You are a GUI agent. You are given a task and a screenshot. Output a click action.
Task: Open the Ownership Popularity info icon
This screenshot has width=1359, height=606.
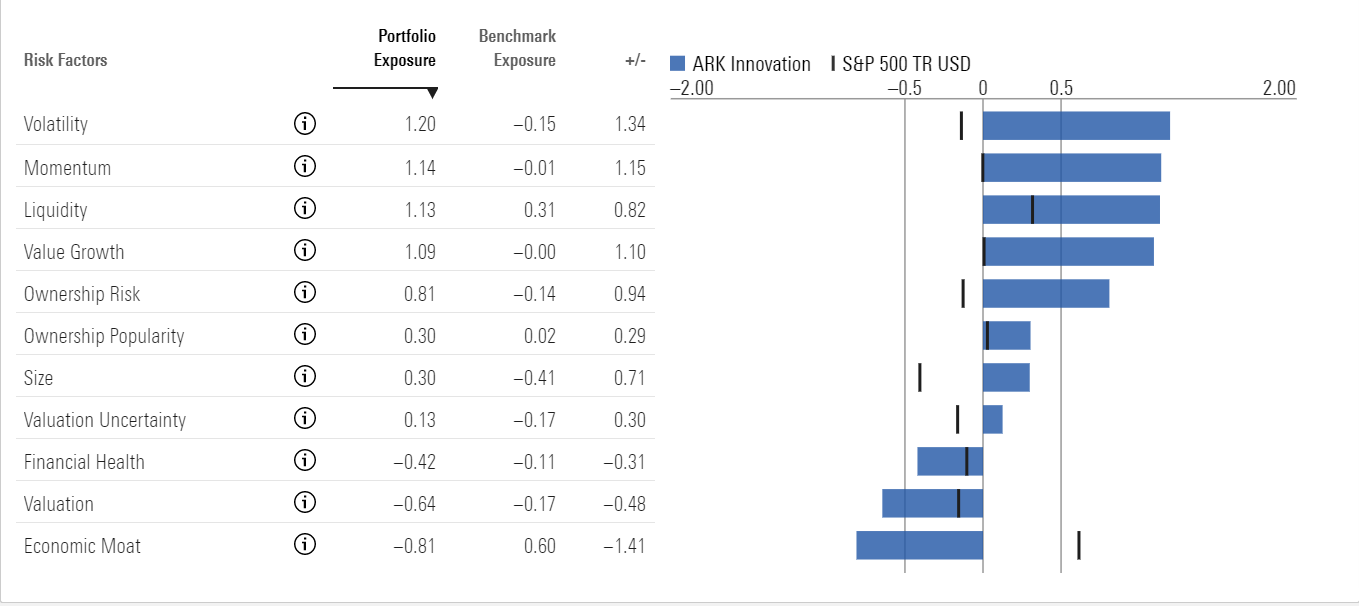305,335
